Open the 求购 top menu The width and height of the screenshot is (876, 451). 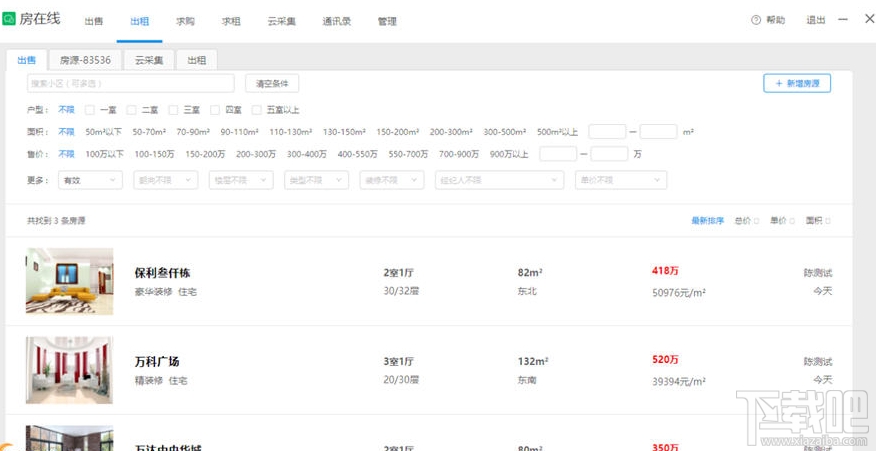(x=185, y=22)
